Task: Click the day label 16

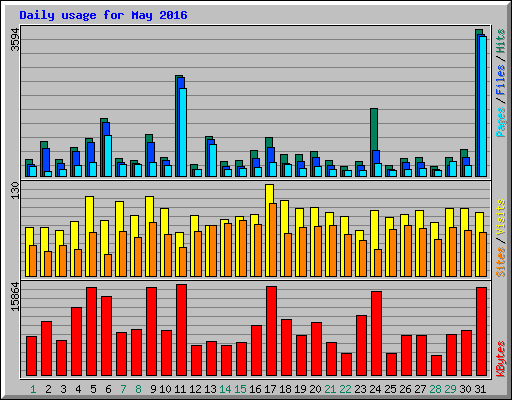Action: click(255, 389)
